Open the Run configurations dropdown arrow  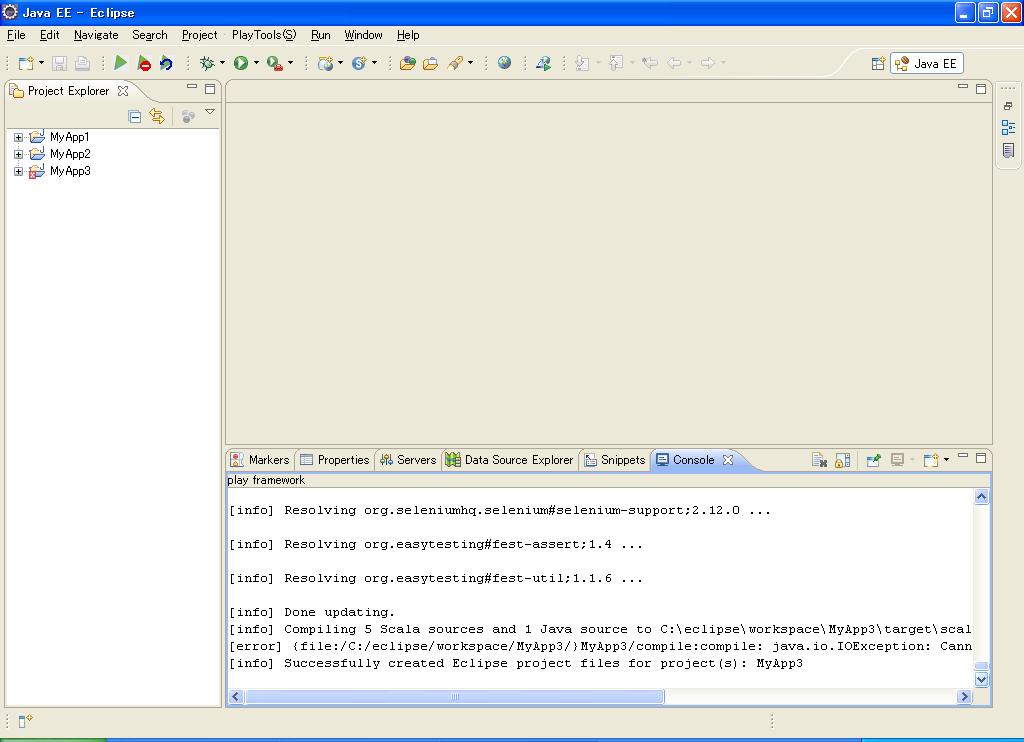(x=256, y=63)
